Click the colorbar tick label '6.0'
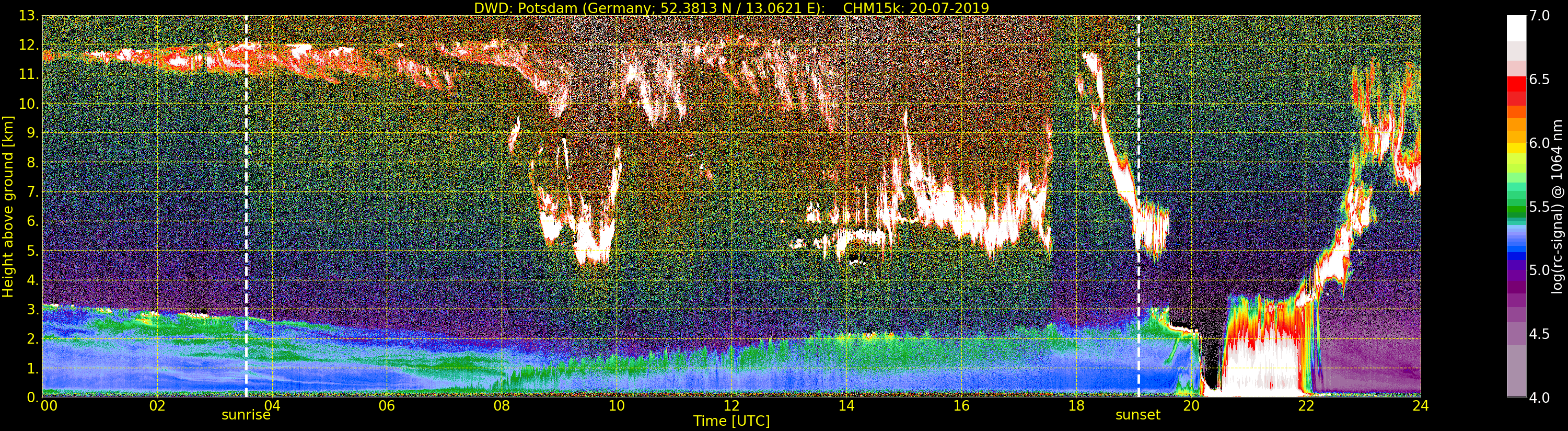This screenshot has width=1568, height=431. coord(1539,143)
